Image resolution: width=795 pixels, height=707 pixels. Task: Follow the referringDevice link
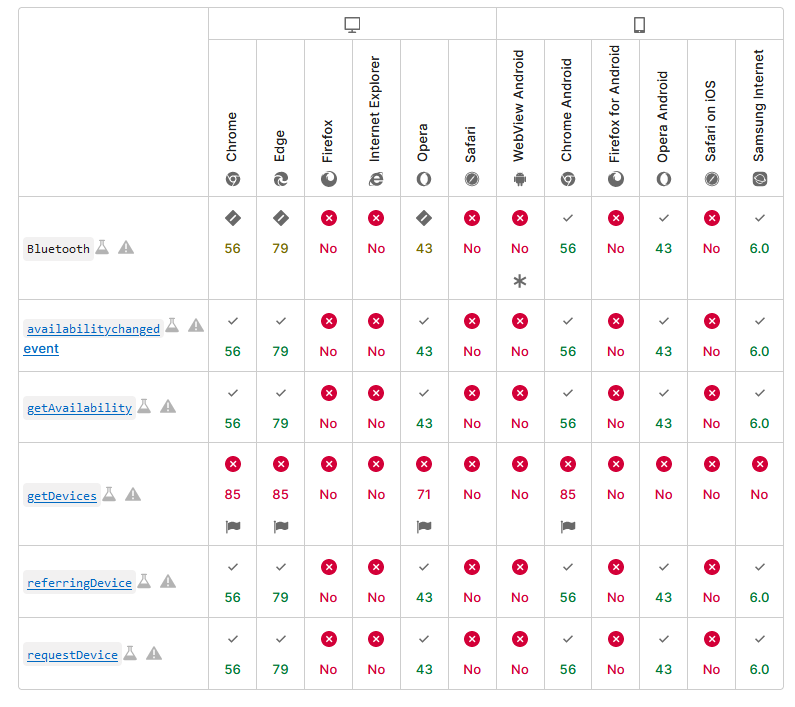tap(79, 582)
